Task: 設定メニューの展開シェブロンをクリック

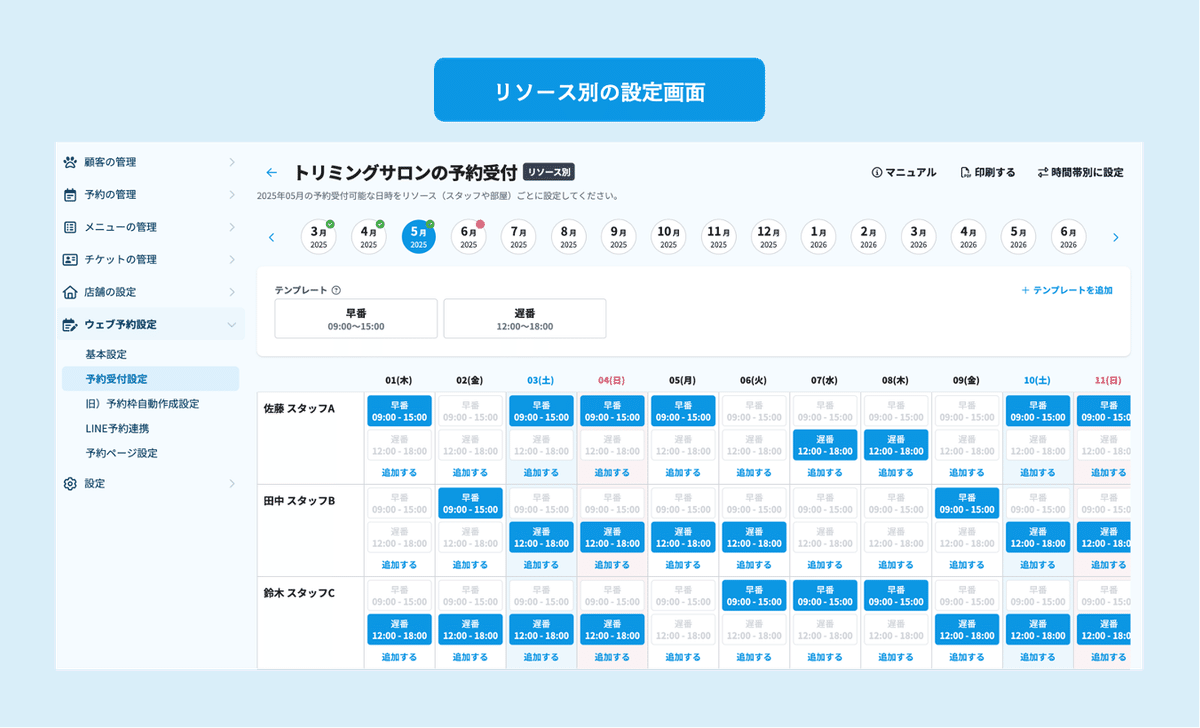Action: (232, 483)
